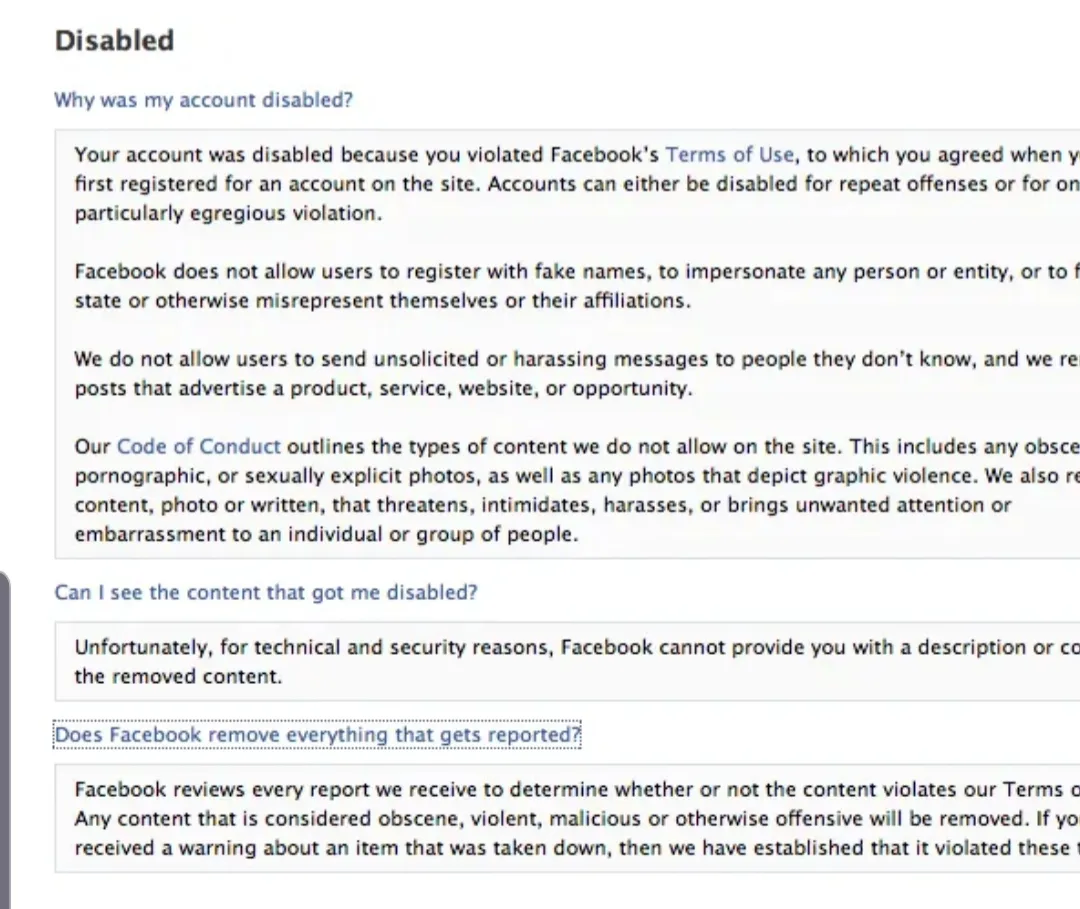The height and width of the screenshot is (909, 1080).
Task: Click the "received a warning about an item" line
Action: [500, 847]
